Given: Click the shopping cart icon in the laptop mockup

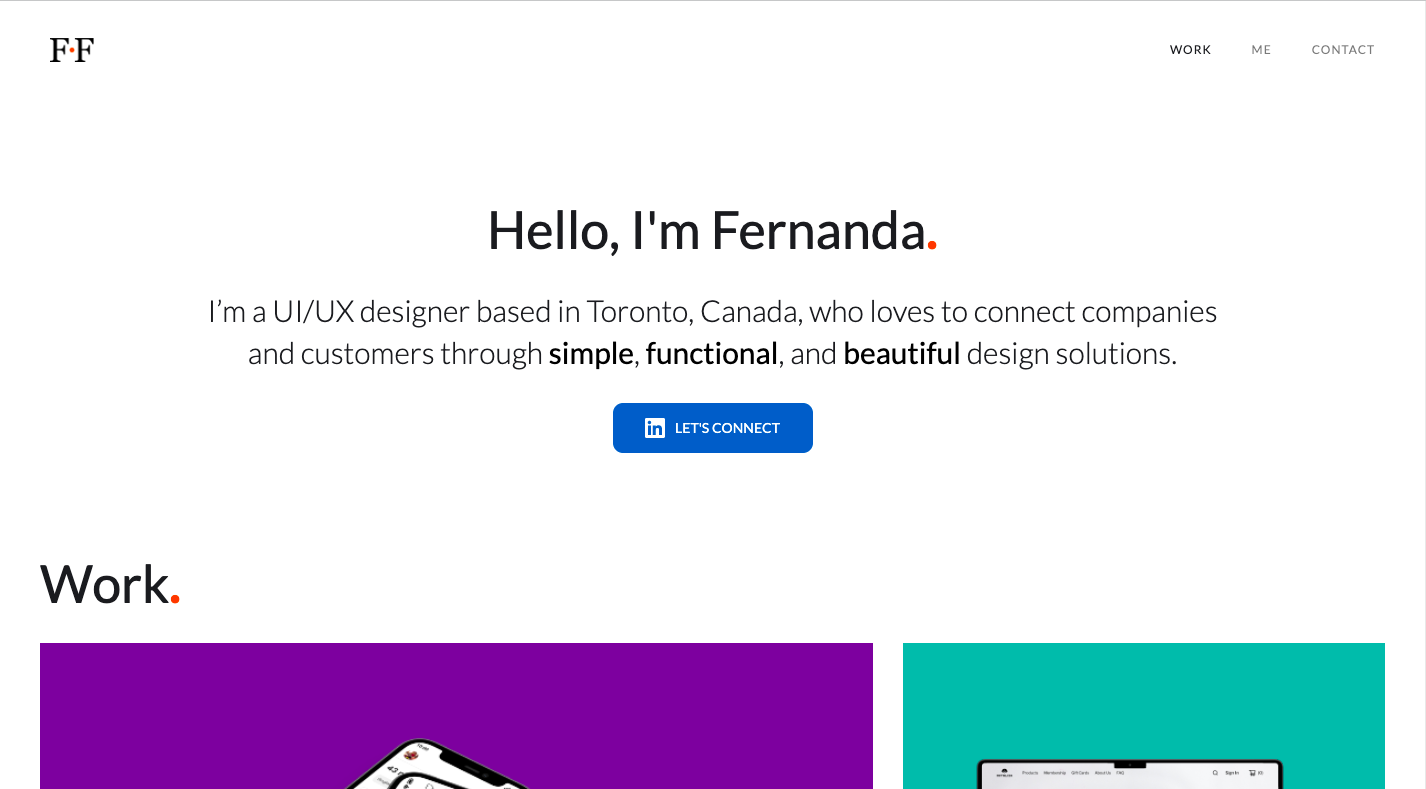Looking at the screenshot, I should pos(1252,773).
